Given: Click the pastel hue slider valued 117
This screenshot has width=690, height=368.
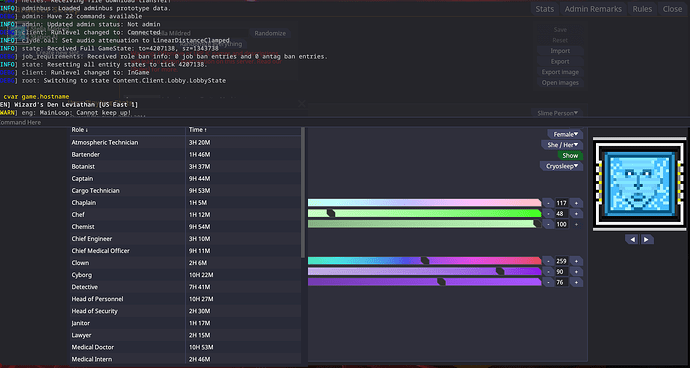Looking at the screenshot, I should click(x=425, y=203).
